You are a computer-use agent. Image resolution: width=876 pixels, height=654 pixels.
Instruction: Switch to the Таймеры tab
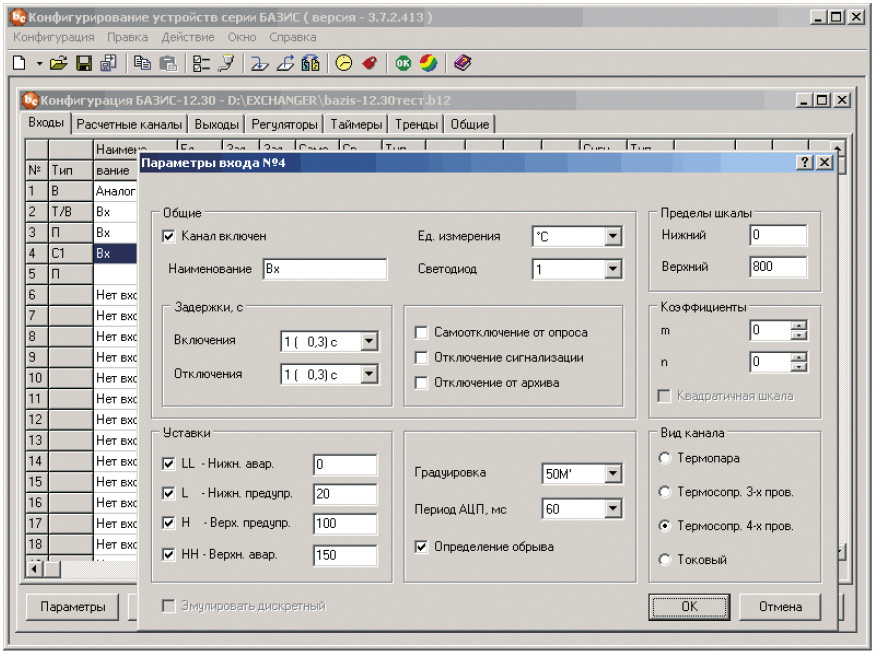click(x=356, y=124)
